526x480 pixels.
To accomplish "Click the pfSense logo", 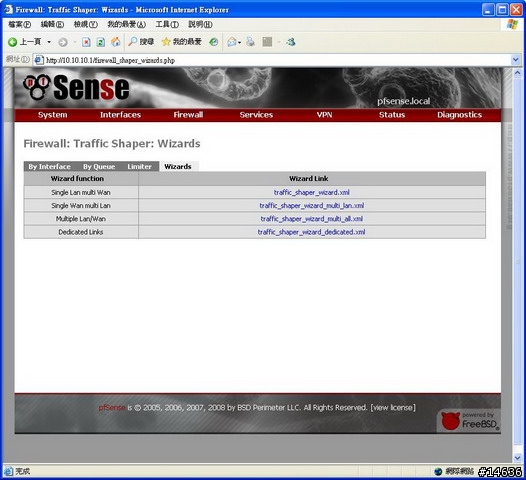I will point(76,87).
